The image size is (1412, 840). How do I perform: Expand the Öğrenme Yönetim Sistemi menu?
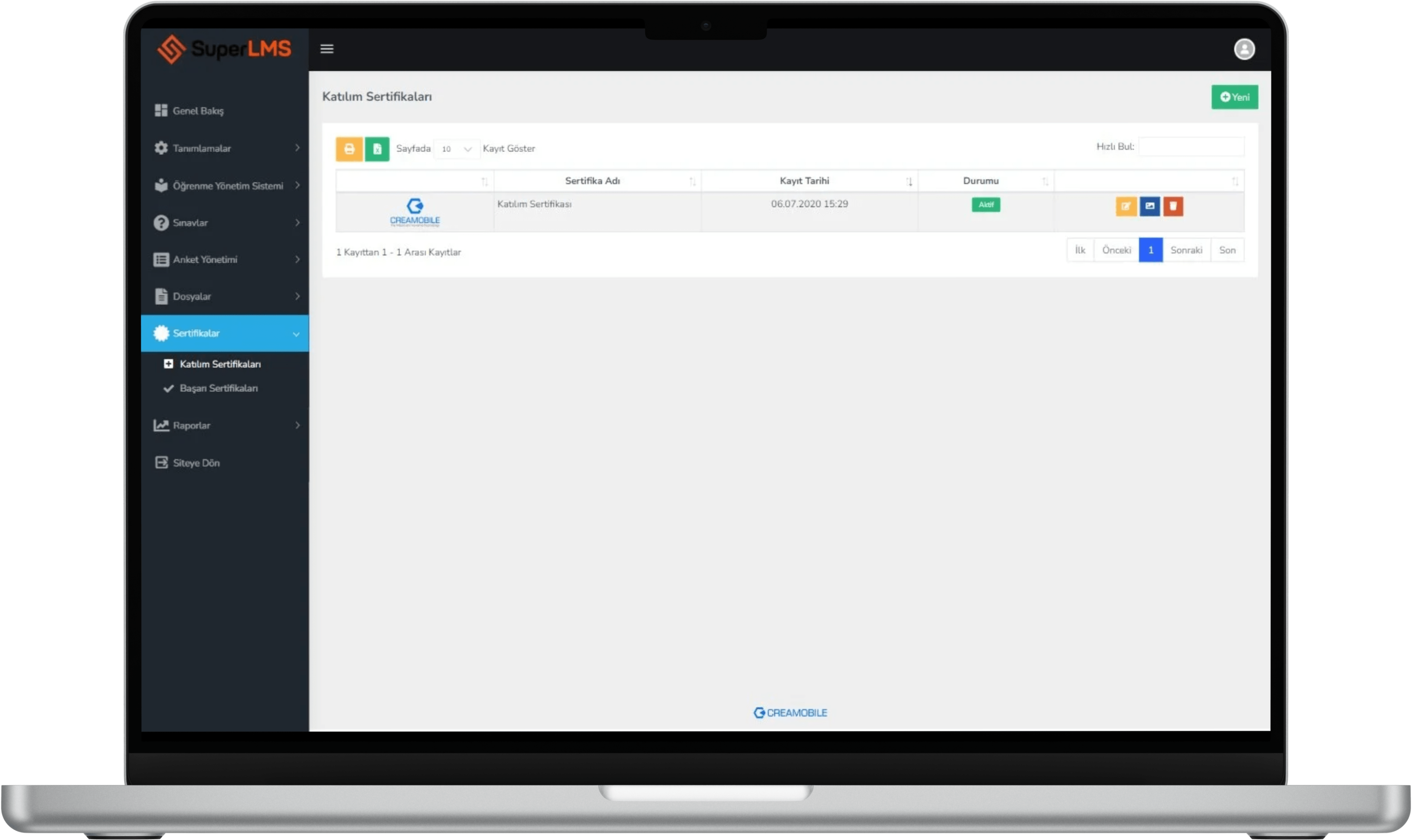tap(225, 185)
